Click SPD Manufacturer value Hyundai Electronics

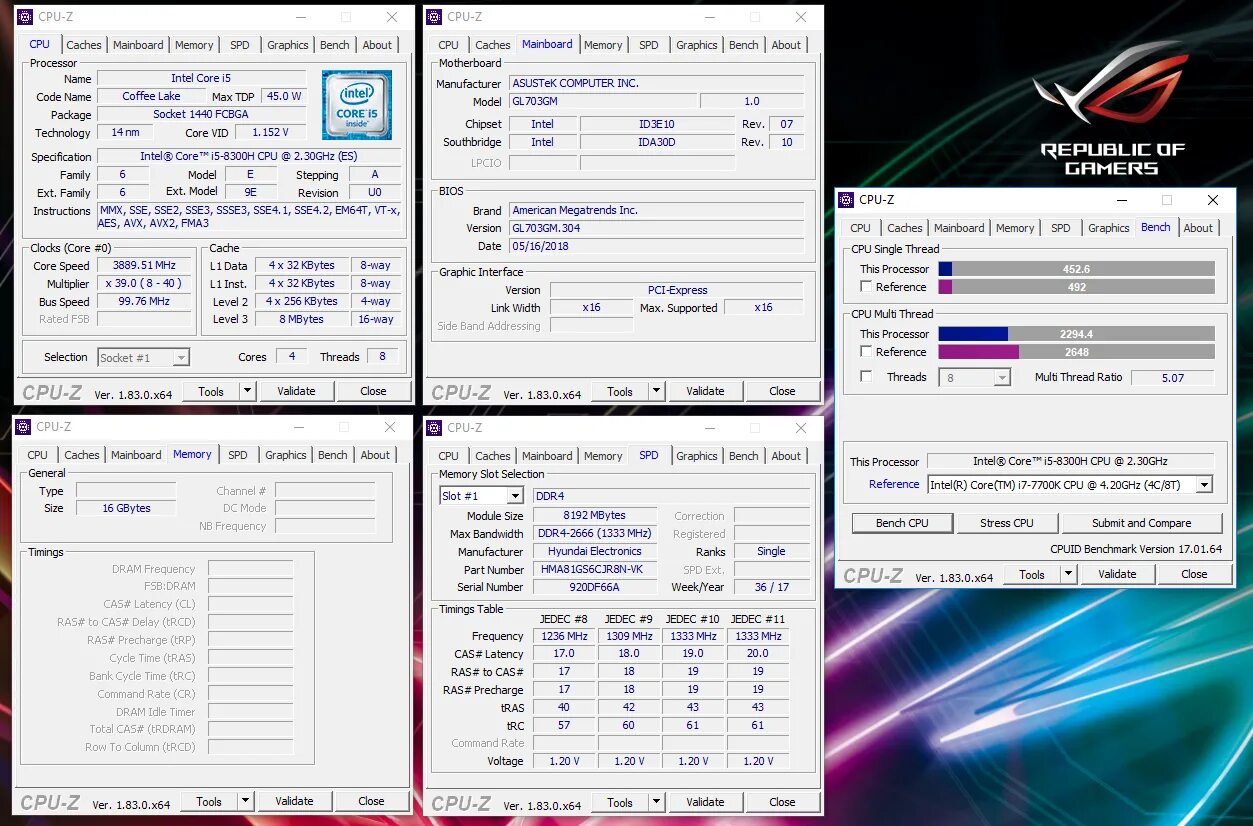595,552
